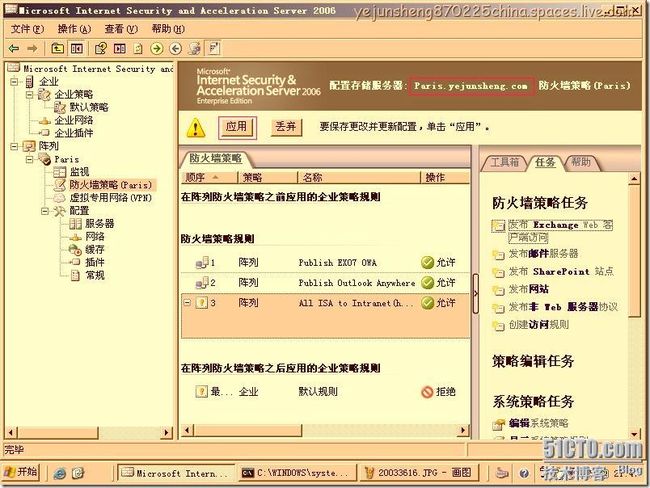
Task: Collapse rule 3 All ISA to Intranet
Action: 187,303
